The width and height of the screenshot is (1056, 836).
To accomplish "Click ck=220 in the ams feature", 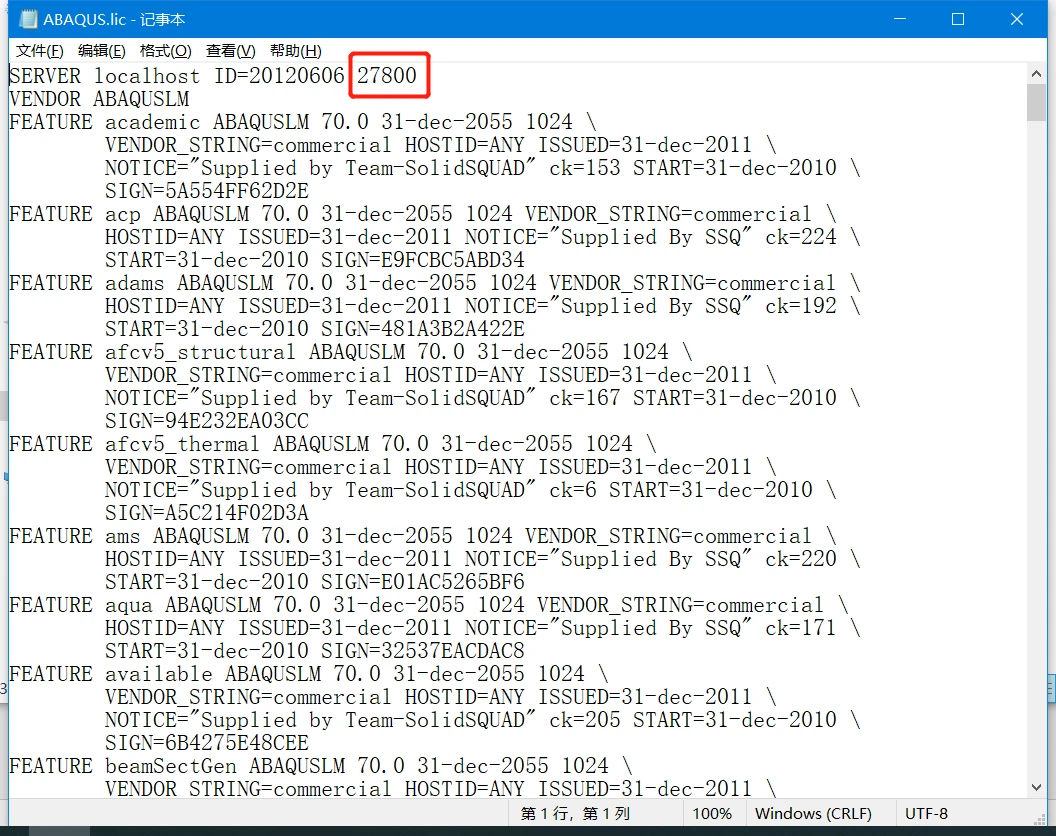I will point(801,559).
